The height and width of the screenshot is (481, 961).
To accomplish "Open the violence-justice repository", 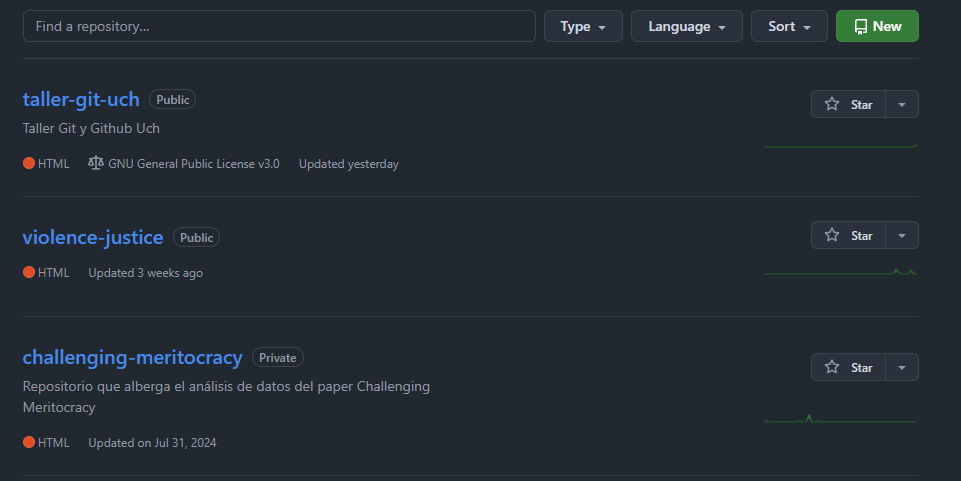I will [93, 237].
